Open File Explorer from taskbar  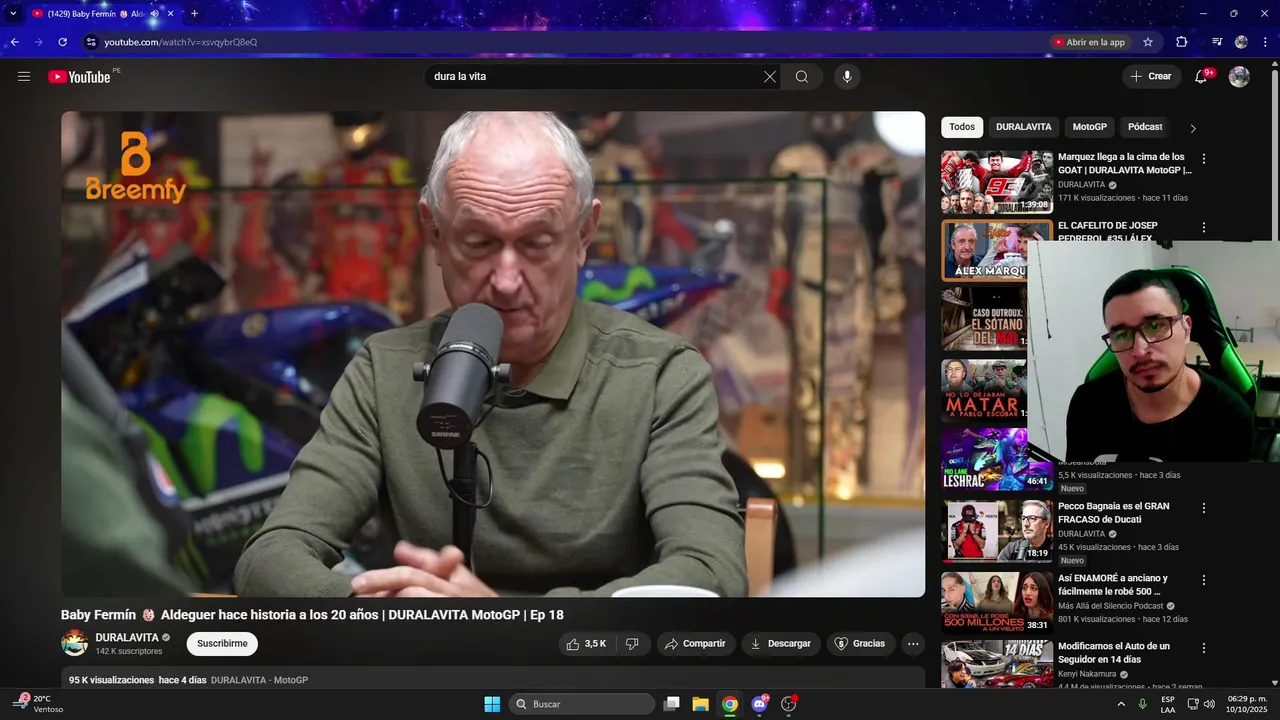click(700, 704)
